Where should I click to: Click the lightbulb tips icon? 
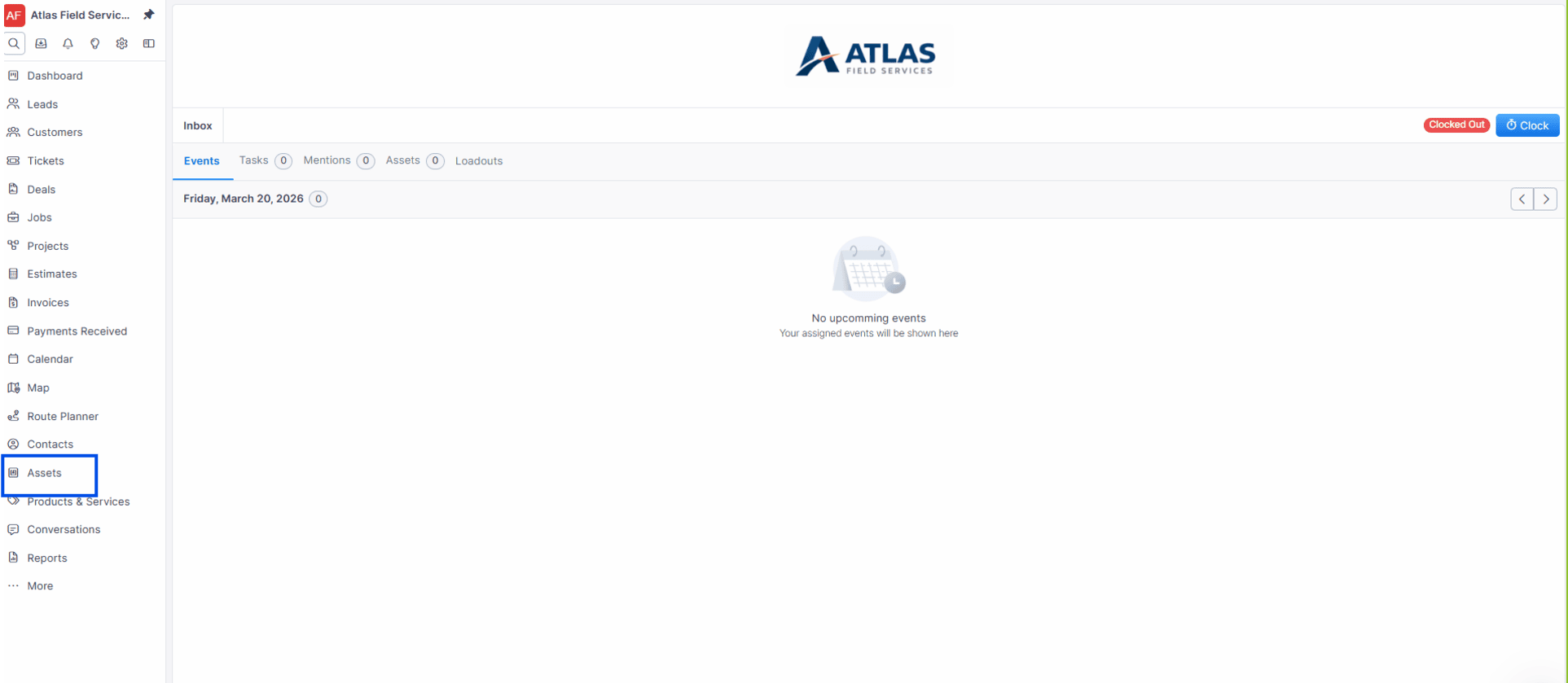94,43
